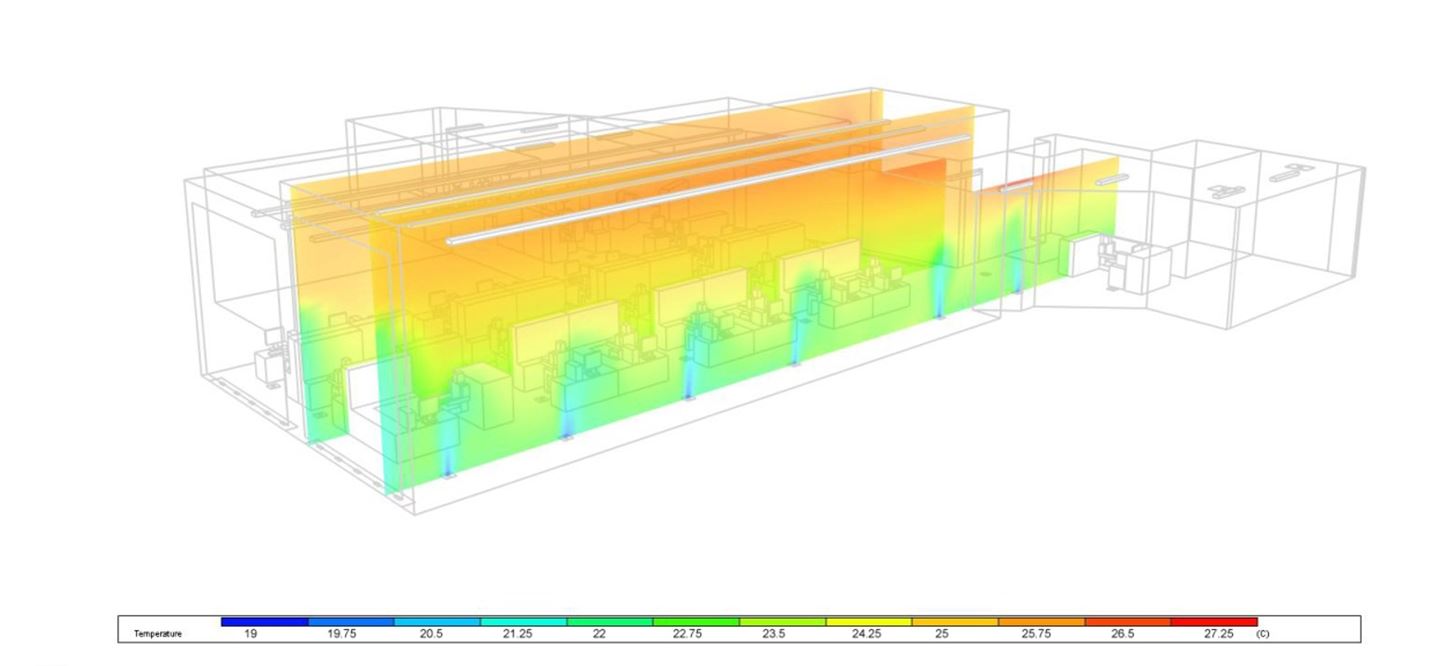Click the yellow 24.25 legend swatch
Image resolution: width=1448 pixels, height=666 pixels.
click(868, 622)
